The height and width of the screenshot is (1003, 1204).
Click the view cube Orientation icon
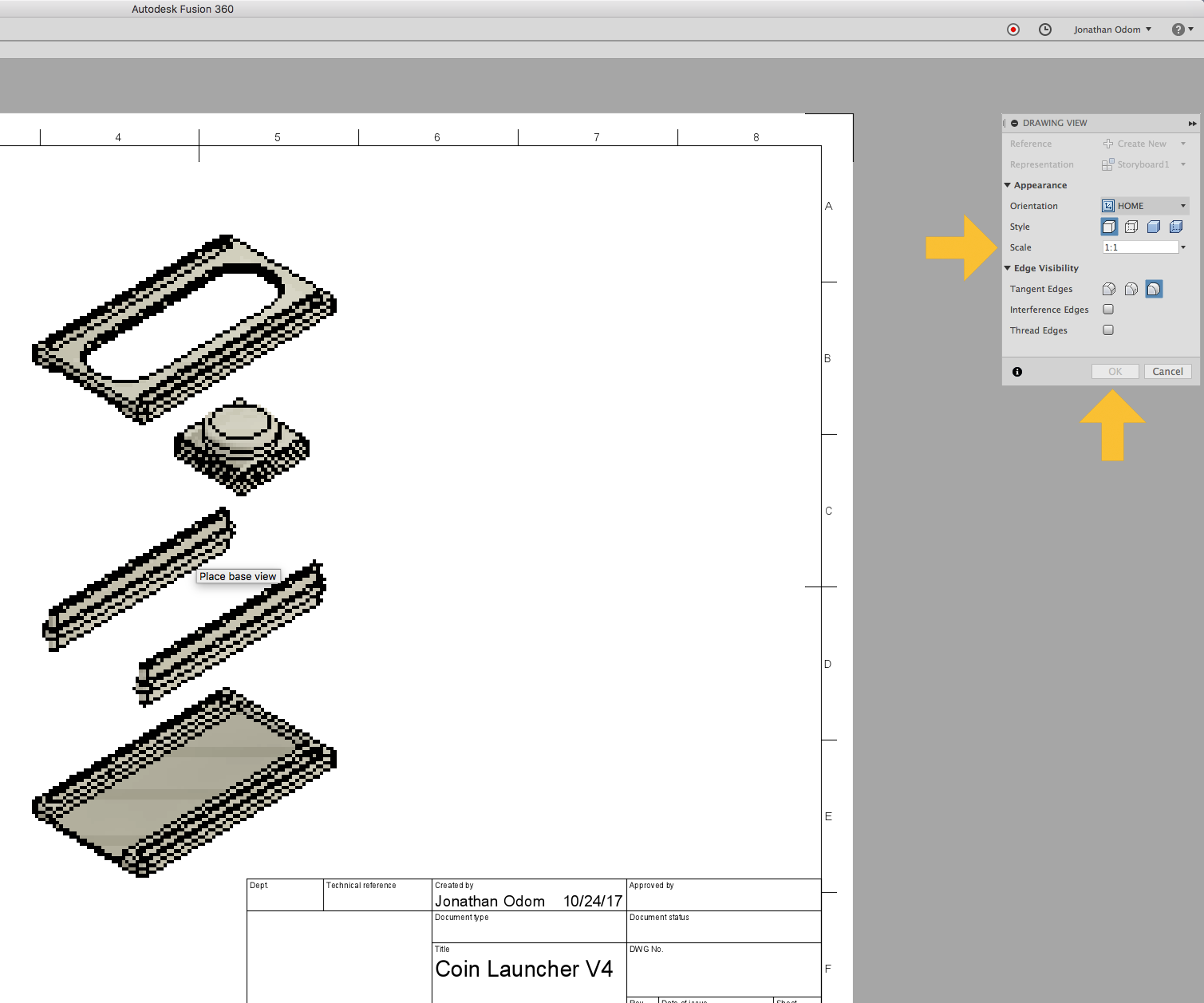(x=1108, y=205)
